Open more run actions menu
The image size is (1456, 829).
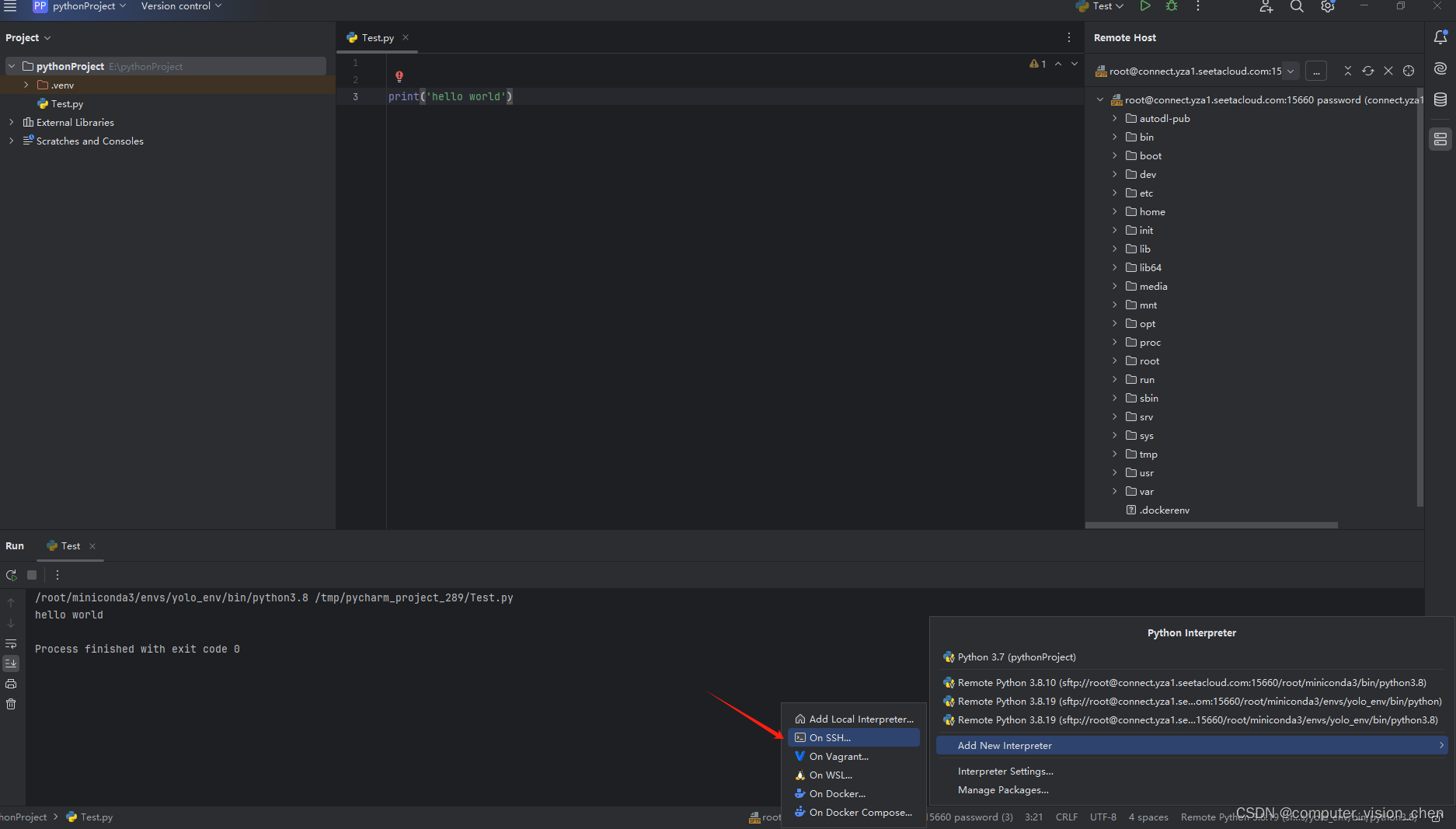[1198, 6]
